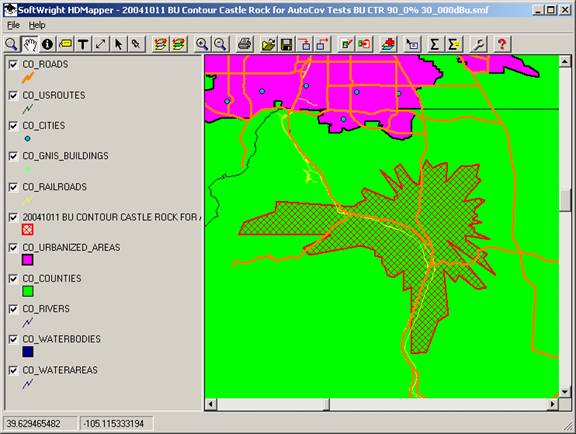This screenshot has height=434, width=576.
Task: Activate the hand pan tool
Action: 29,44
